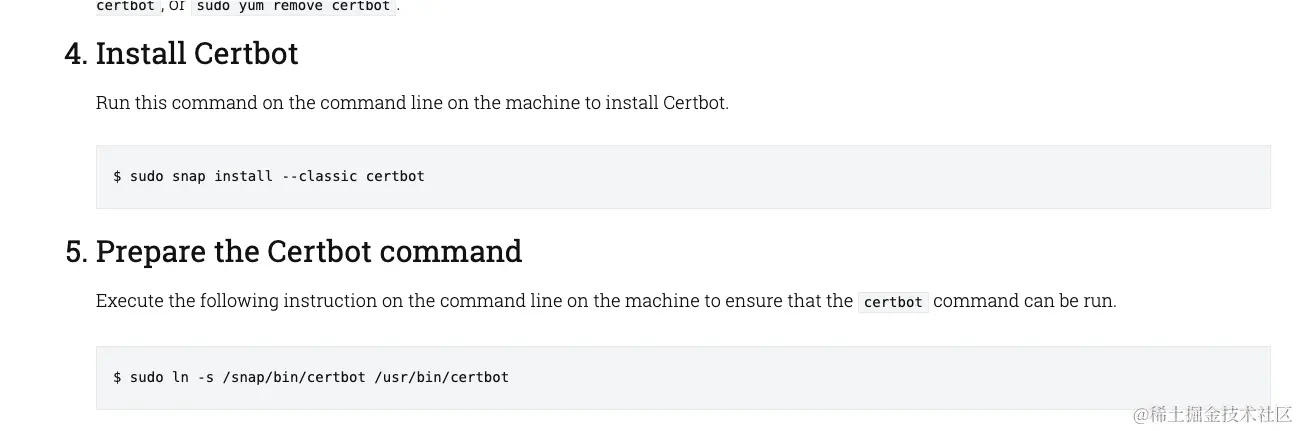Screen dimensions: 1299x431
Task: Click the "Run this command" paragraph
Action: [x=412, y=102]
